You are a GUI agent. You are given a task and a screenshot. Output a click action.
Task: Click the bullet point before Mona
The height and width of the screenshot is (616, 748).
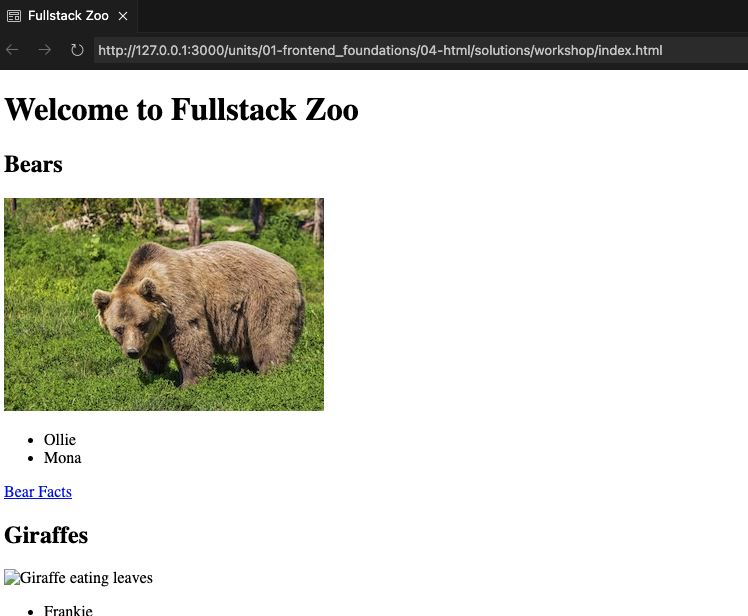31,459
